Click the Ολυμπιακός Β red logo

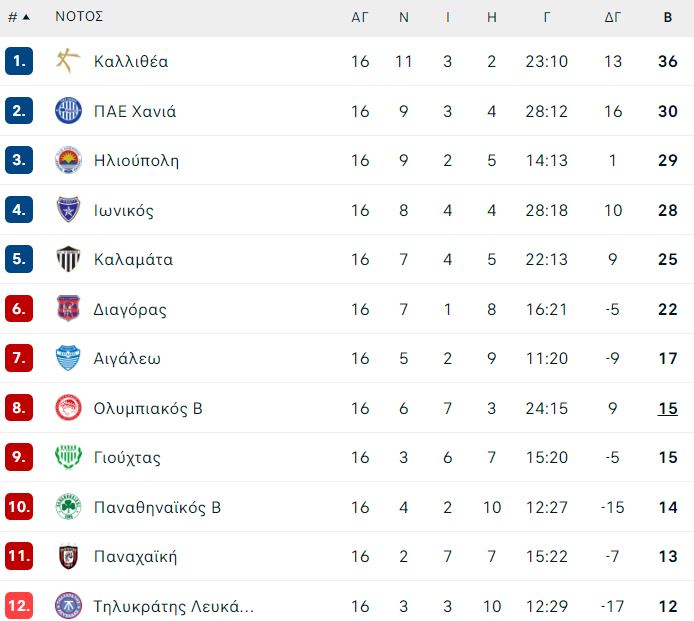click(68, 408)
